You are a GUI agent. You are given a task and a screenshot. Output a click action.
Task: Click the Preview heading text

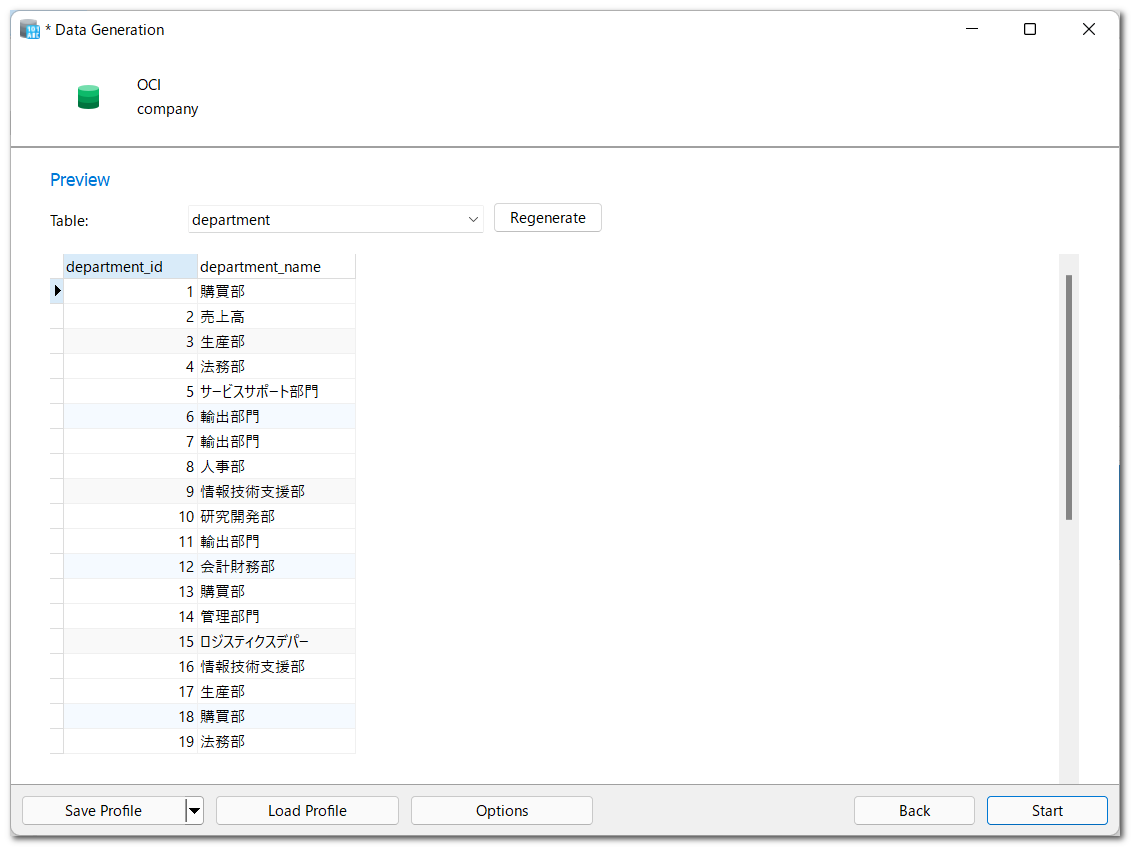tap(80, 180)
